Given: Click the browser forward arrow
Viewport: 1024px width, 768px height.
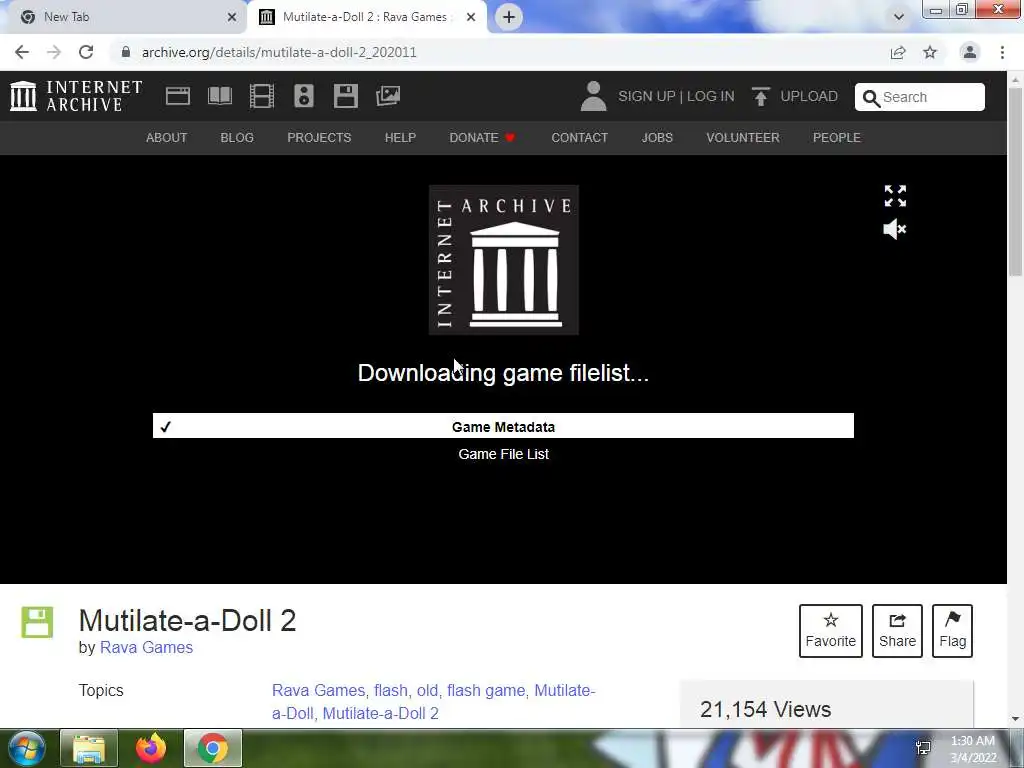Looking at the screenshot, I should coord(54,52).
